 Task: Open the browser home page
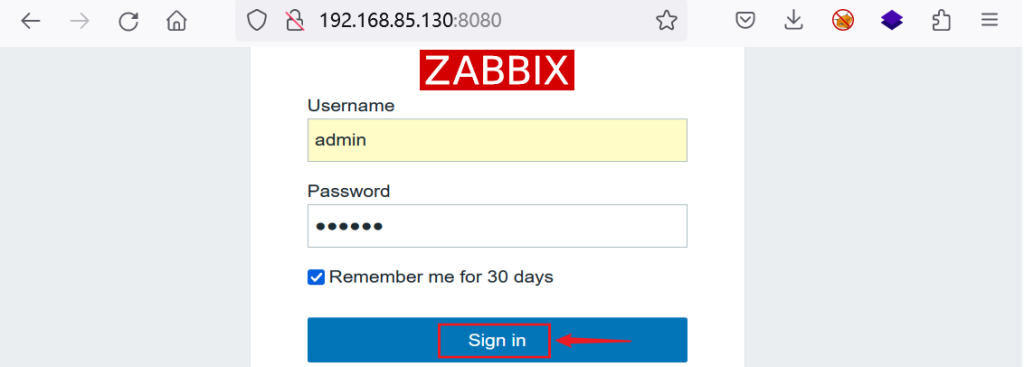pyautogui.click(x=176, y=22)
